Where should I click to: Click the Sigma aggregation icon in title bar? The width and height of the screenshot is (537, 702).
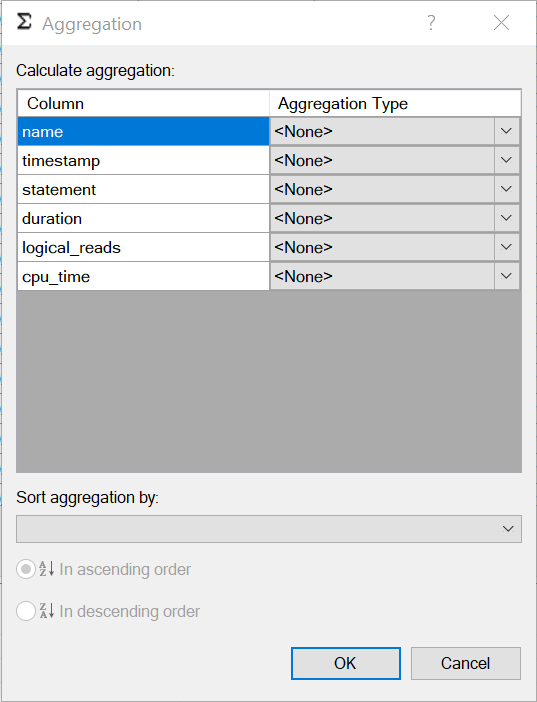[x=24, y=22]
